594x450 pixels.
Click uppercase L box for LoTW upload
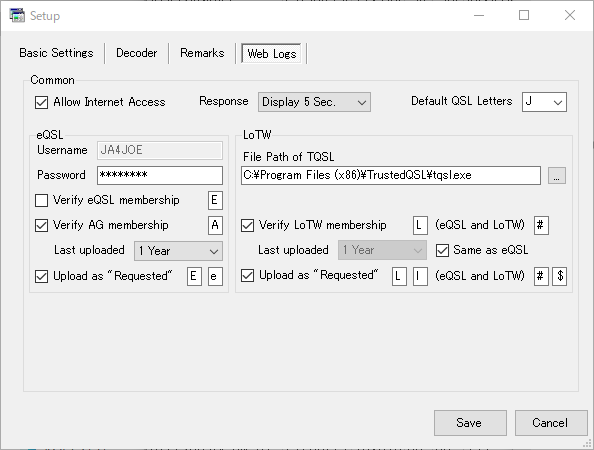point(399,276)
